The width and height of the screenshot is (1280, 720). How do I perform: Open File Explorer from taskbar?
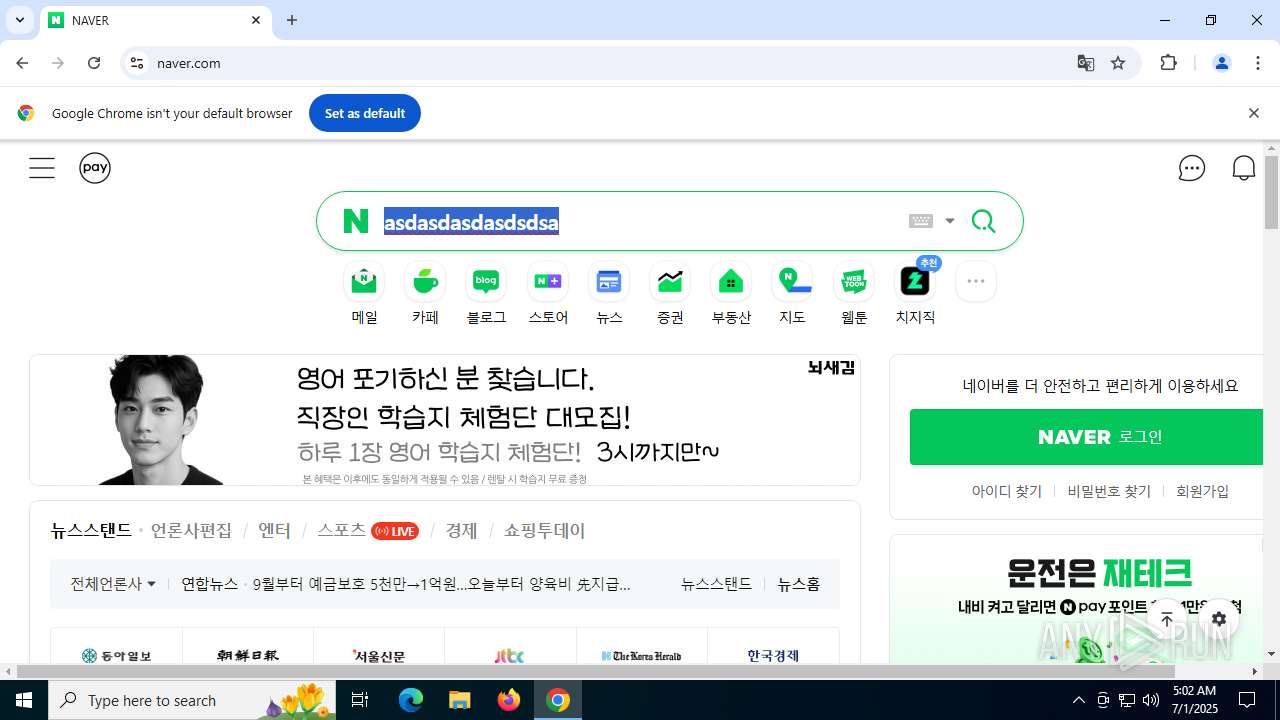coord(460,700)
